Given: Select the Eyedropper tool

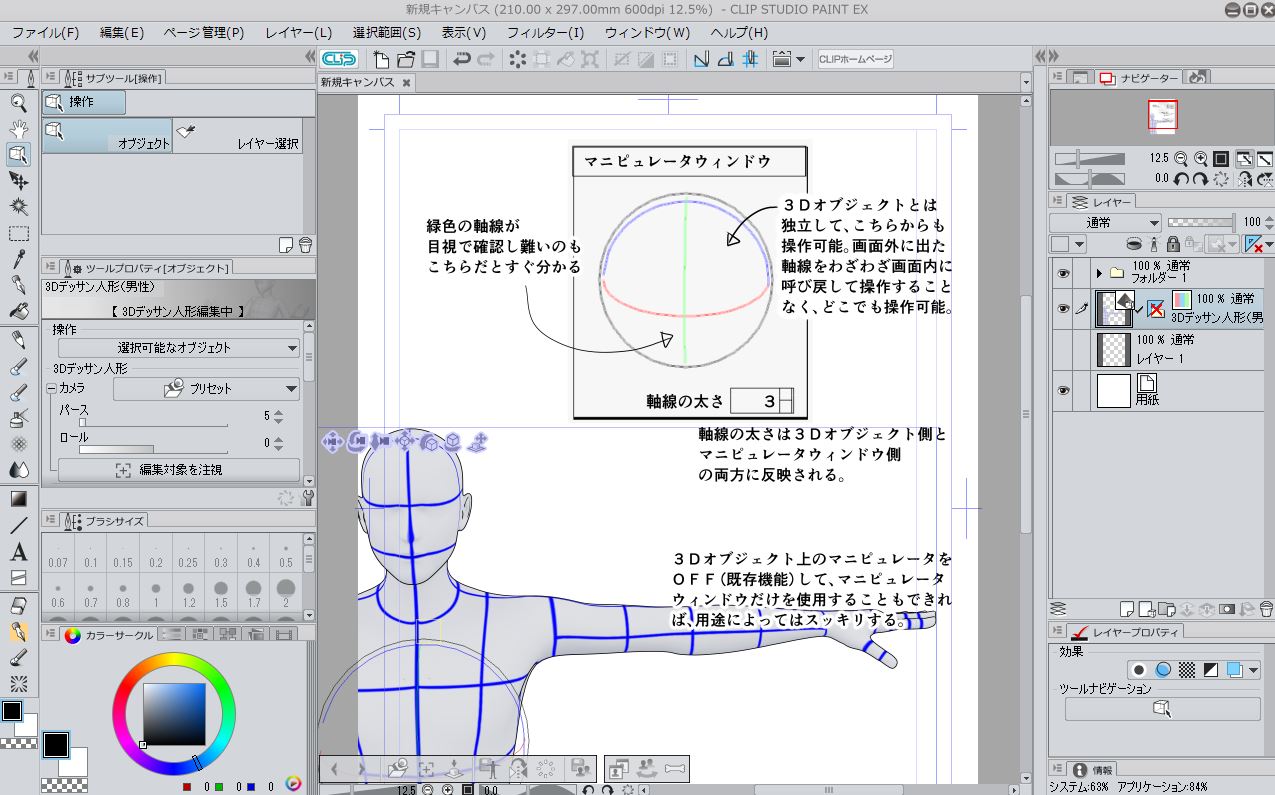Looking at the screenshot, I should [18, 260].
